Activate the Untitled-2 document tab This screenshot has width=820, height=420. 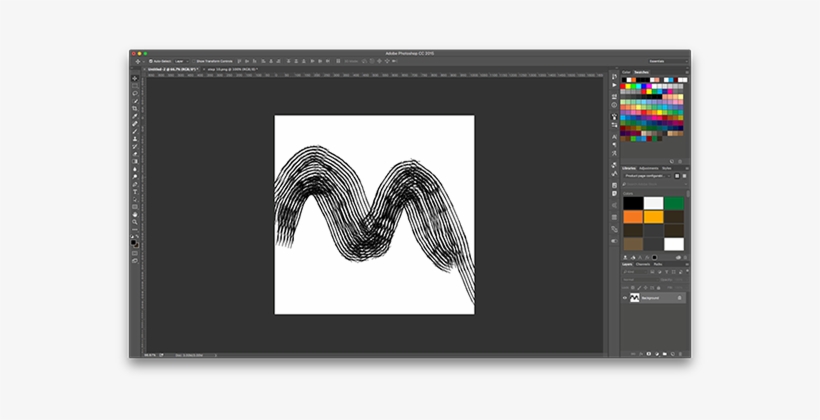(x=172, y=69)
